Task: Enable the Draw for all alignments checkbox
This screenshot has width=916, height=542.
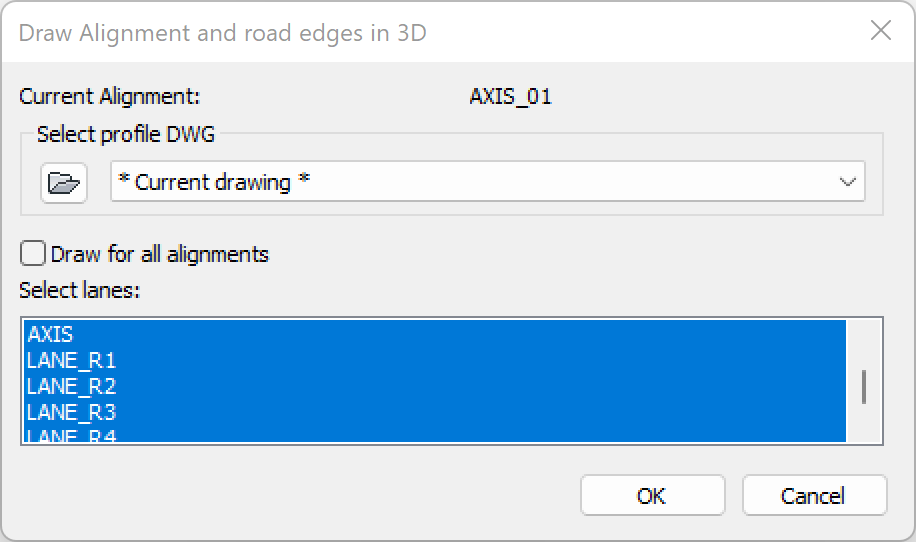Action: point(33,253)
